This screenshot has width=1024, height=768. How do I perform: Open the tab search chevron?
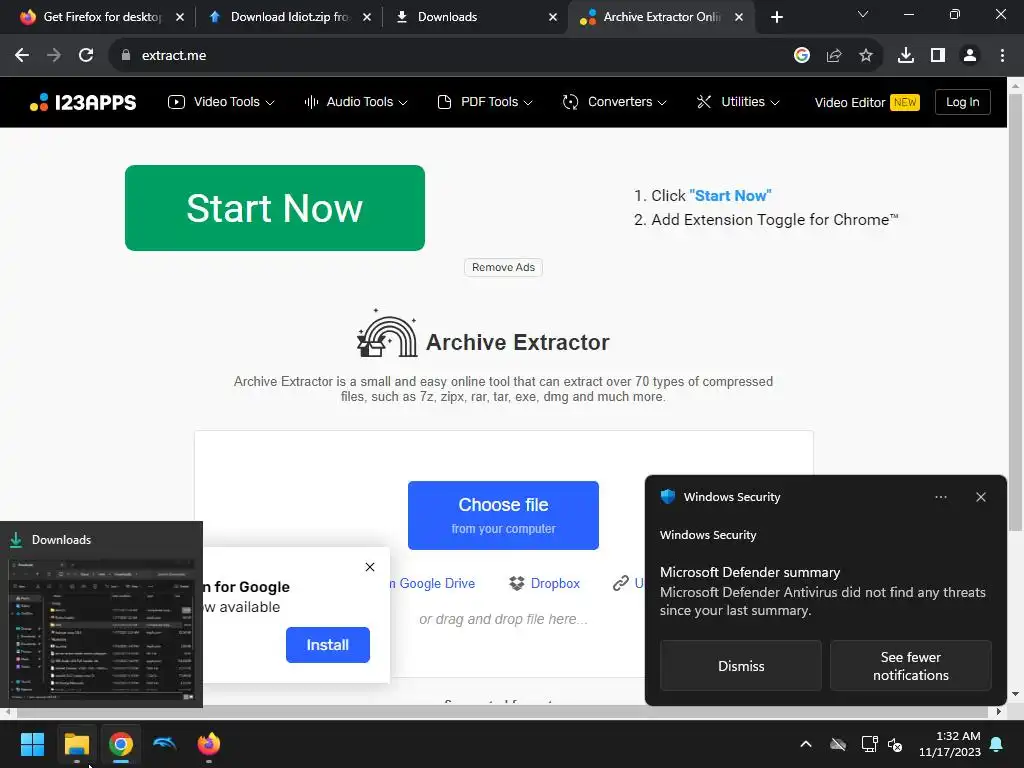coord(863,14)
